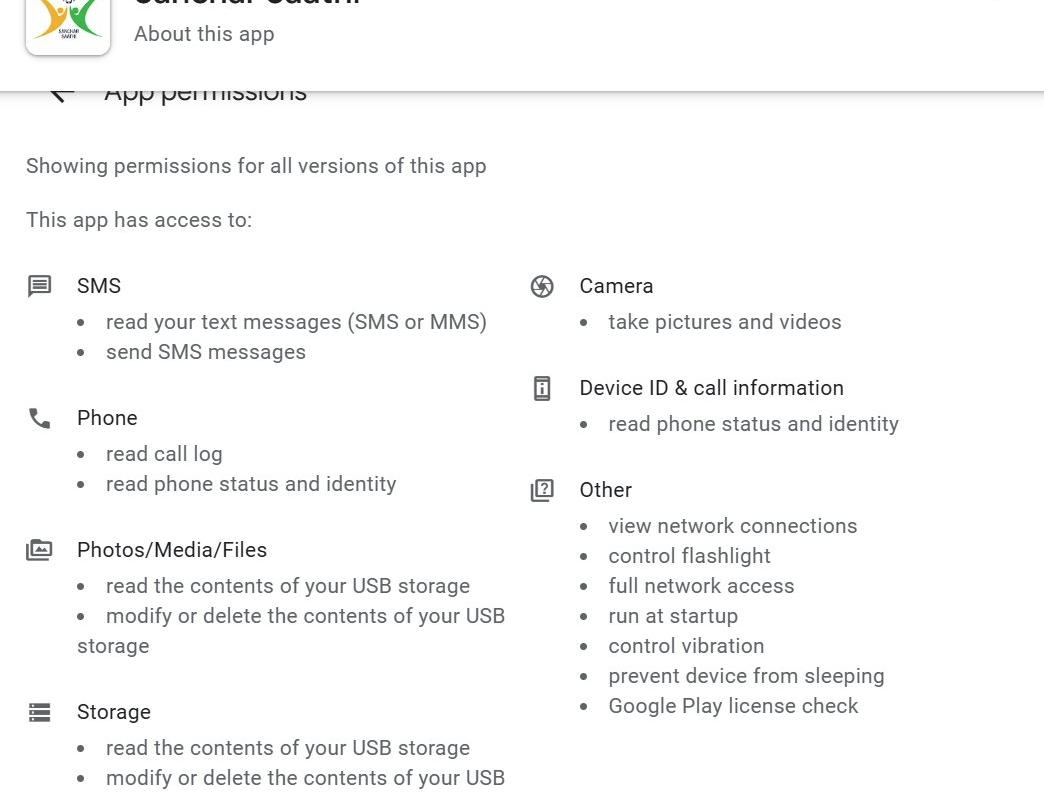Click the Phone handset icon
1044x800 pixels.
pyautogui.click(x=39, y=419)
